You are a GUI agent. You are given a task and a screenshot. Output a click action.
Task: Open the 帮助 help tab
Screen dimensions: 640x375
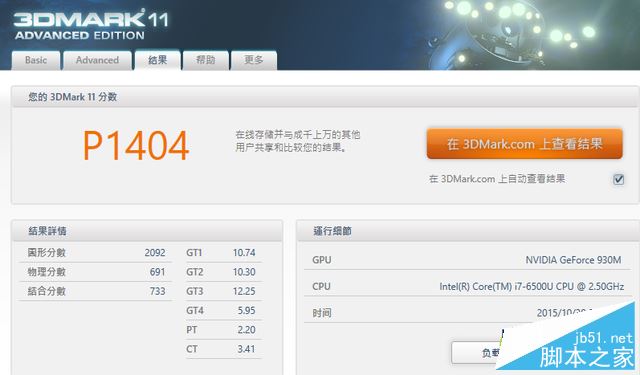[205, 60]
